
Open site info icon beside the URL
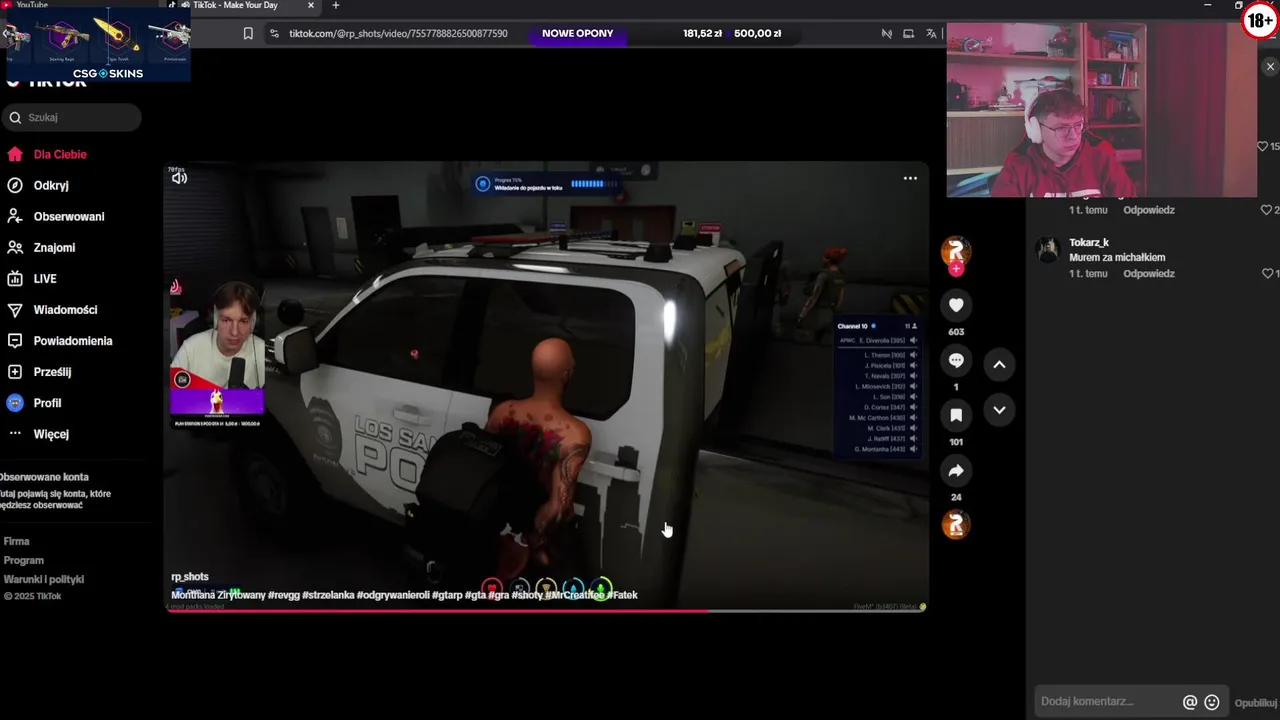(274, 34)
